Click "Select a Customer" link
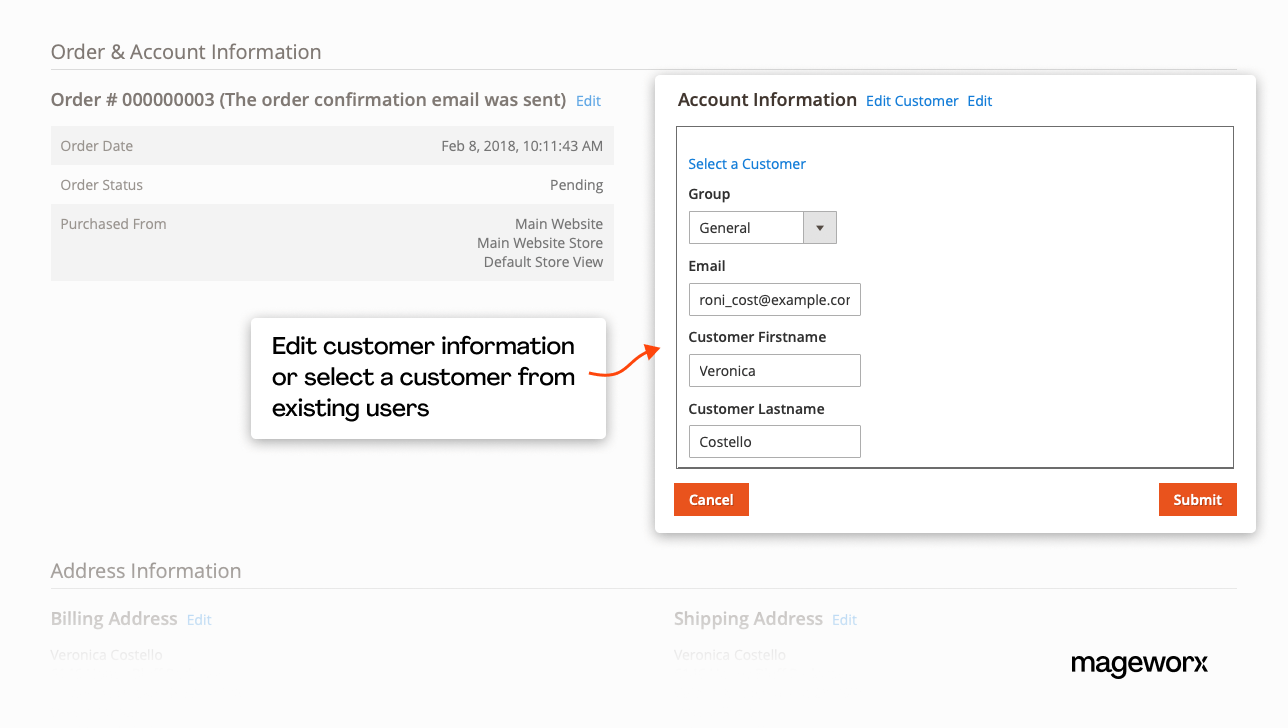 click(746, 163)
